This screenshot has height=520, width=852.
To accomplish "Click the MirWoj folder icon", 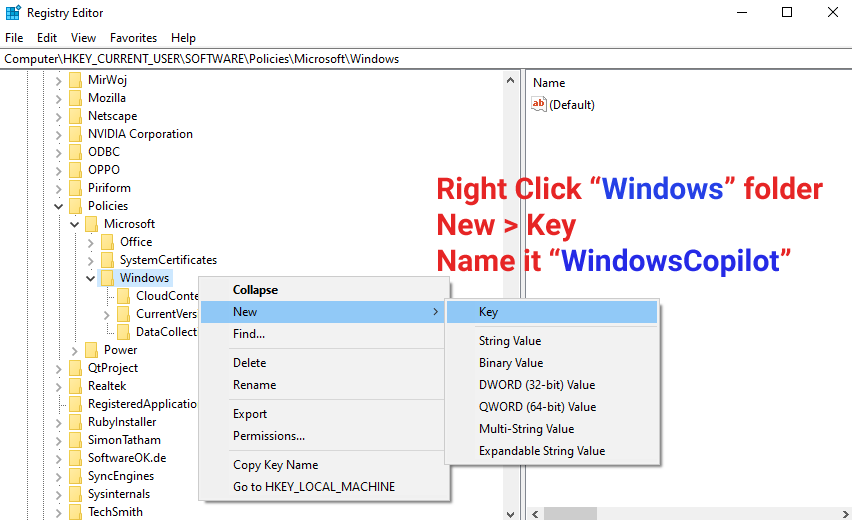I will coord(76,80).
